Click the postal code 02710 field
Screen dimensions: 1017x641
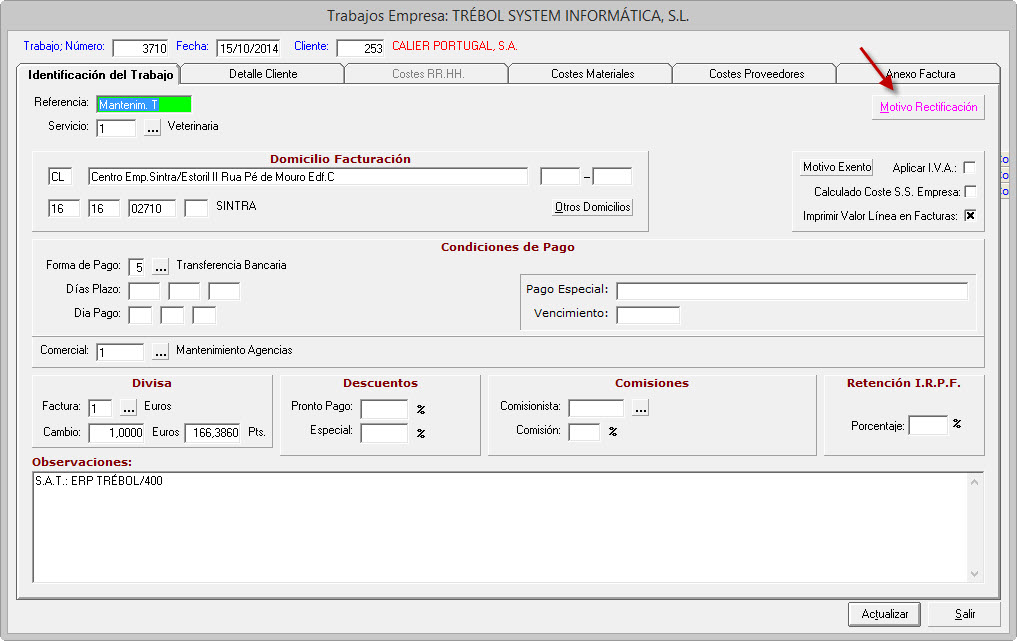coord(152,208)
